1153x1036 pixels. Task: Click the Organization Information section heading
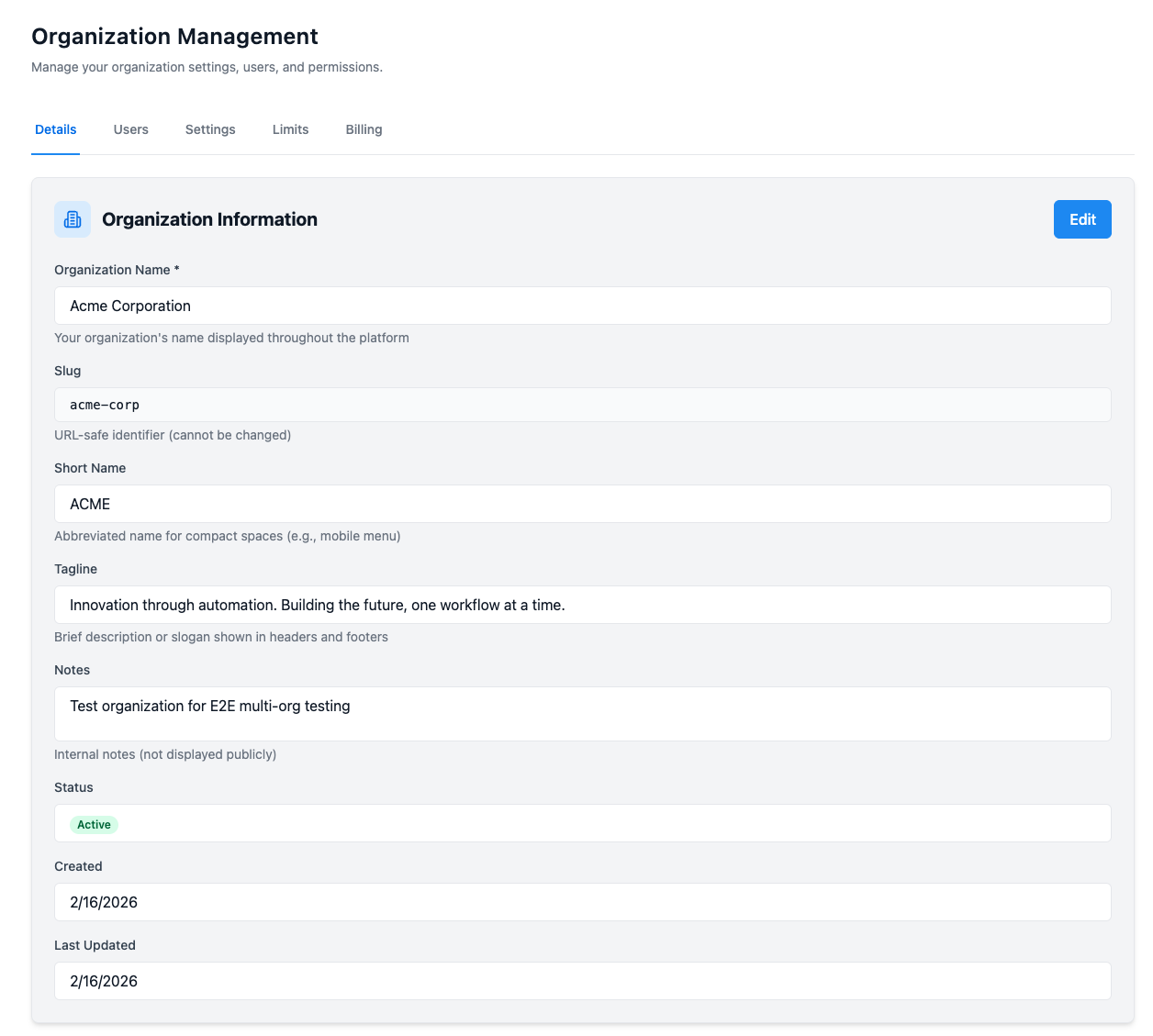[209, 219]
